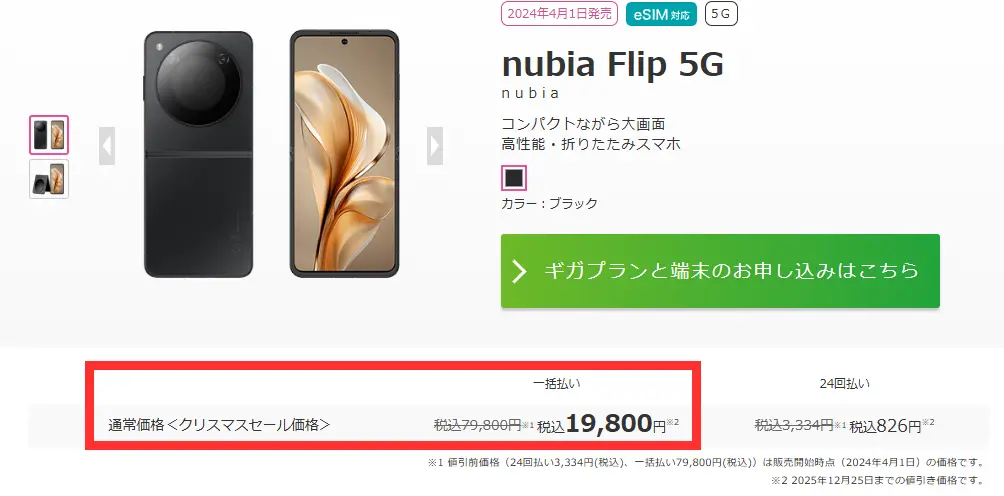
Task: Click the 税込826円 monthly installment price
Action: (886, 425)
